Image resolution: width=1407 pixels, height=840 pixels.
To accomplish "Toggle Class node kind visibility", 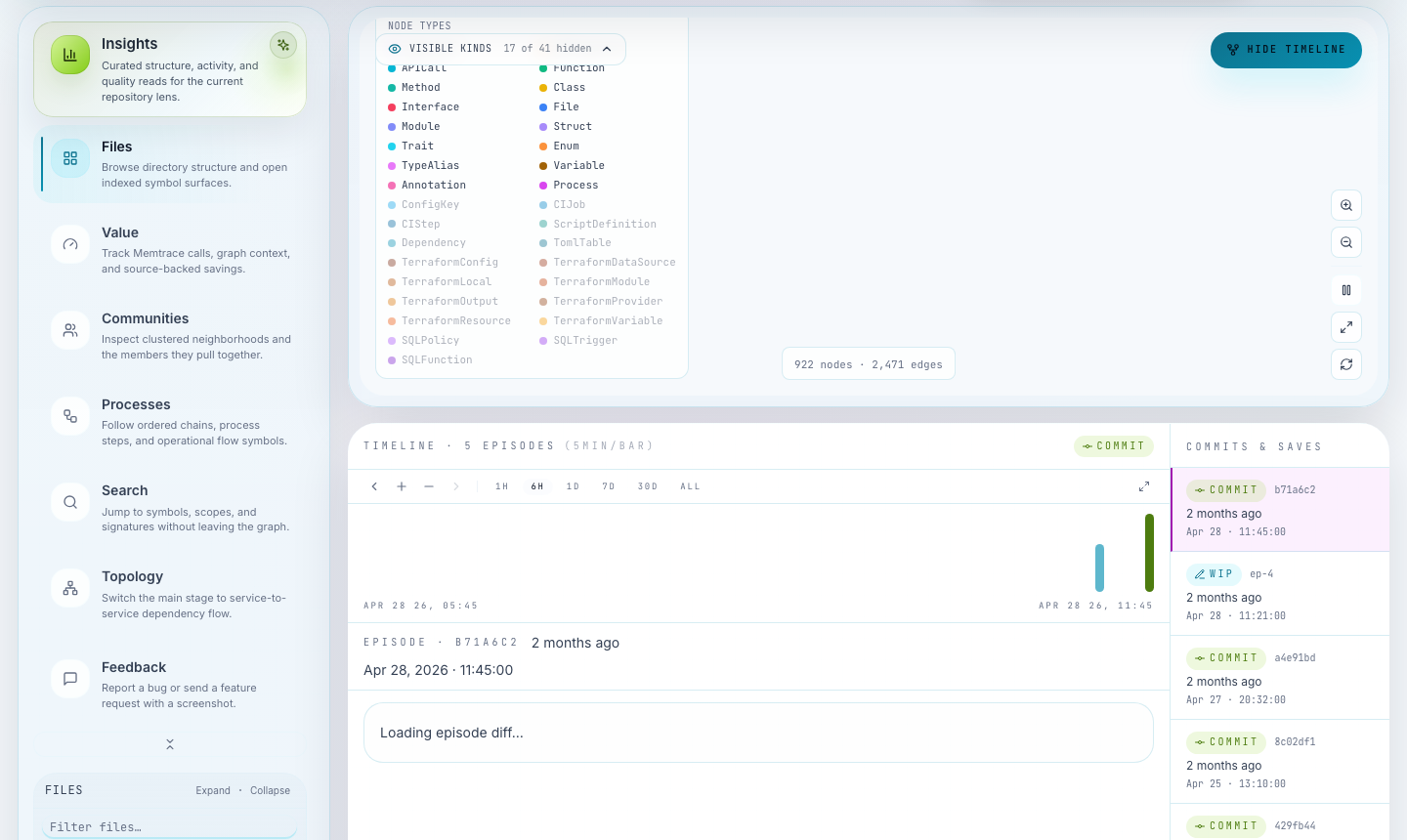I will point(563,88).
